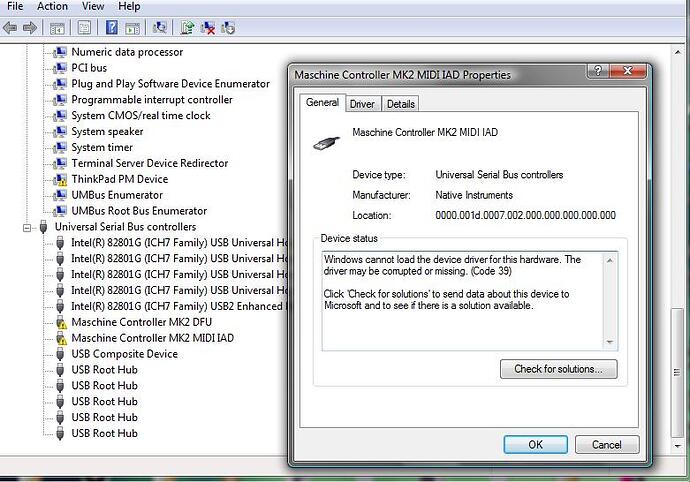Switch to the General tab
The width and height of the screenshot is (690, 482).
tap(322, 102)
